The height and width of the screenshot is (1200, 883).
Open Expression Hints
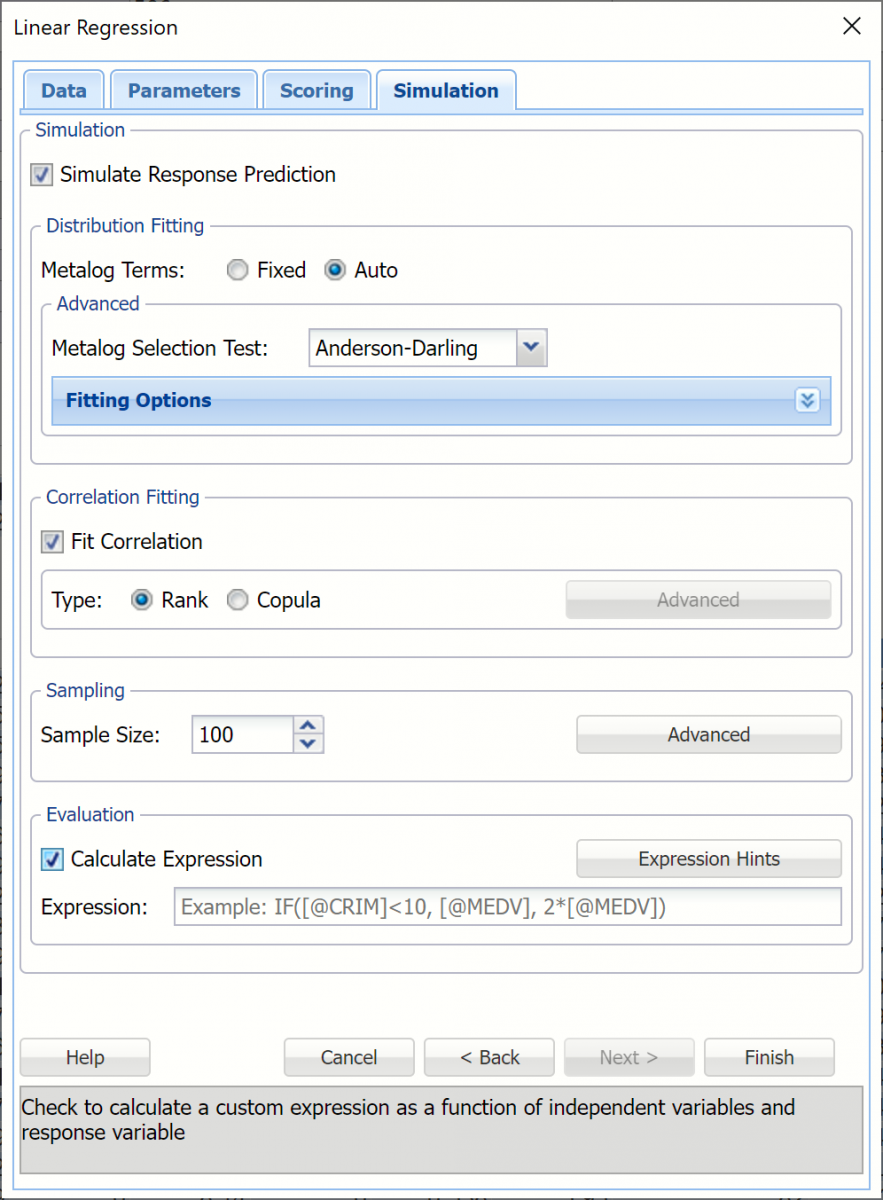[x=708, y=859]
